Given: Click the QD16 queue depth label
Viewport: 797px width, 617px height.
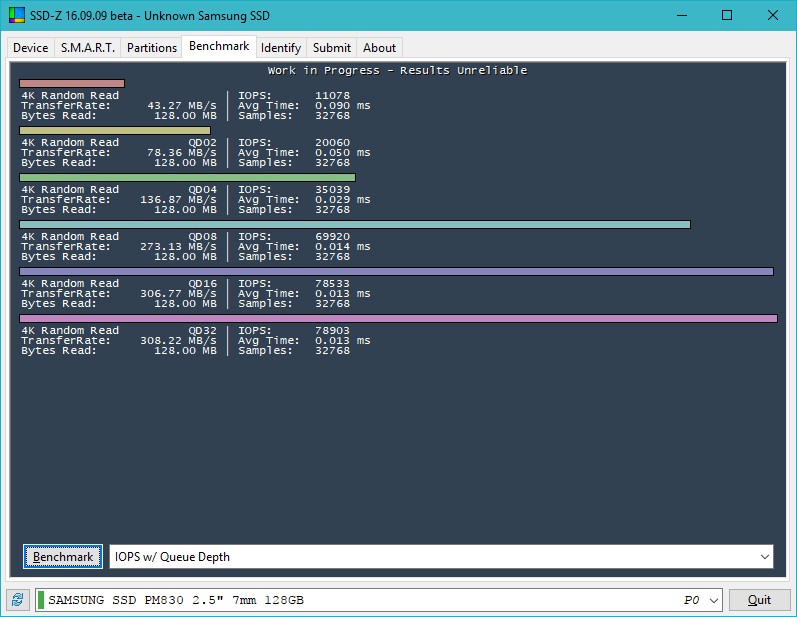Looking at the screenshot, I should (x=202, y=284).
